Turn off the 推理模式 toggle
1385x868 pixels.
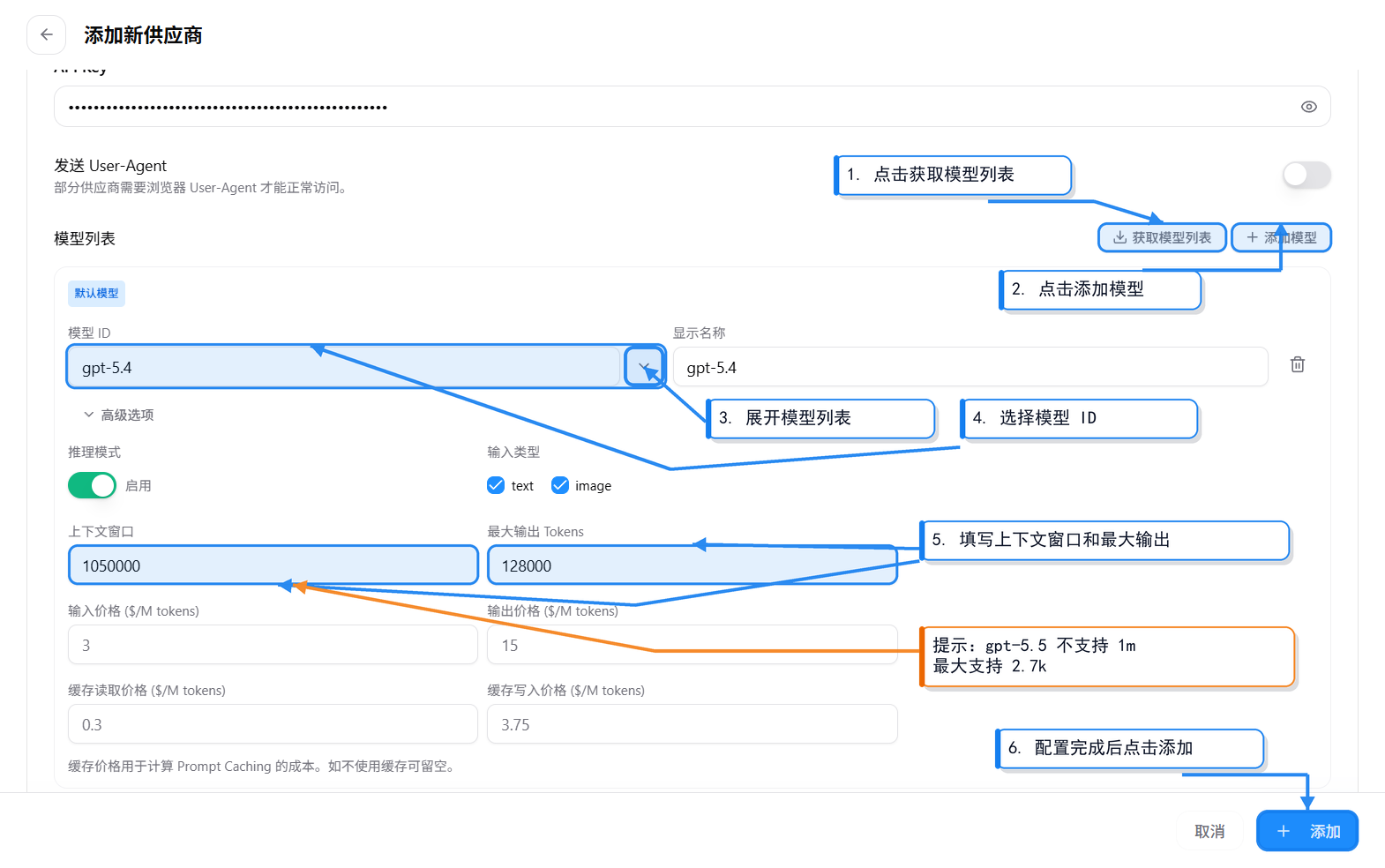[92, 485]
